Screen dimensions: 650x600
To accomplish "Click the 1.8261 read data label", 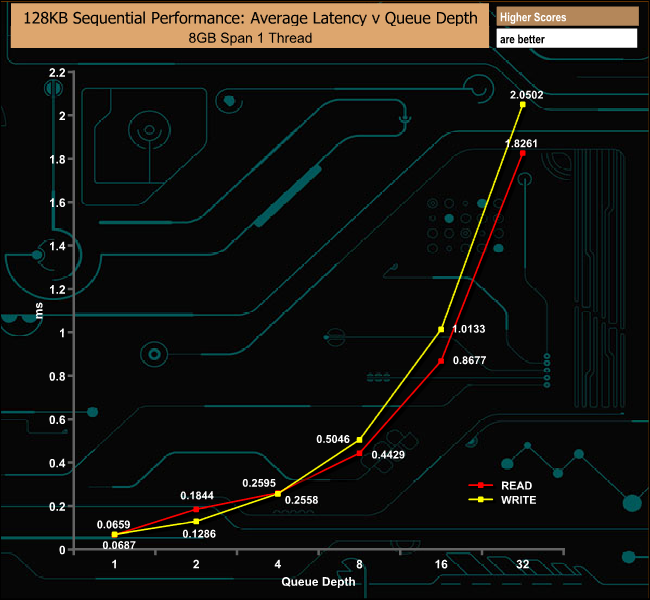I will [x=521, y=143].
